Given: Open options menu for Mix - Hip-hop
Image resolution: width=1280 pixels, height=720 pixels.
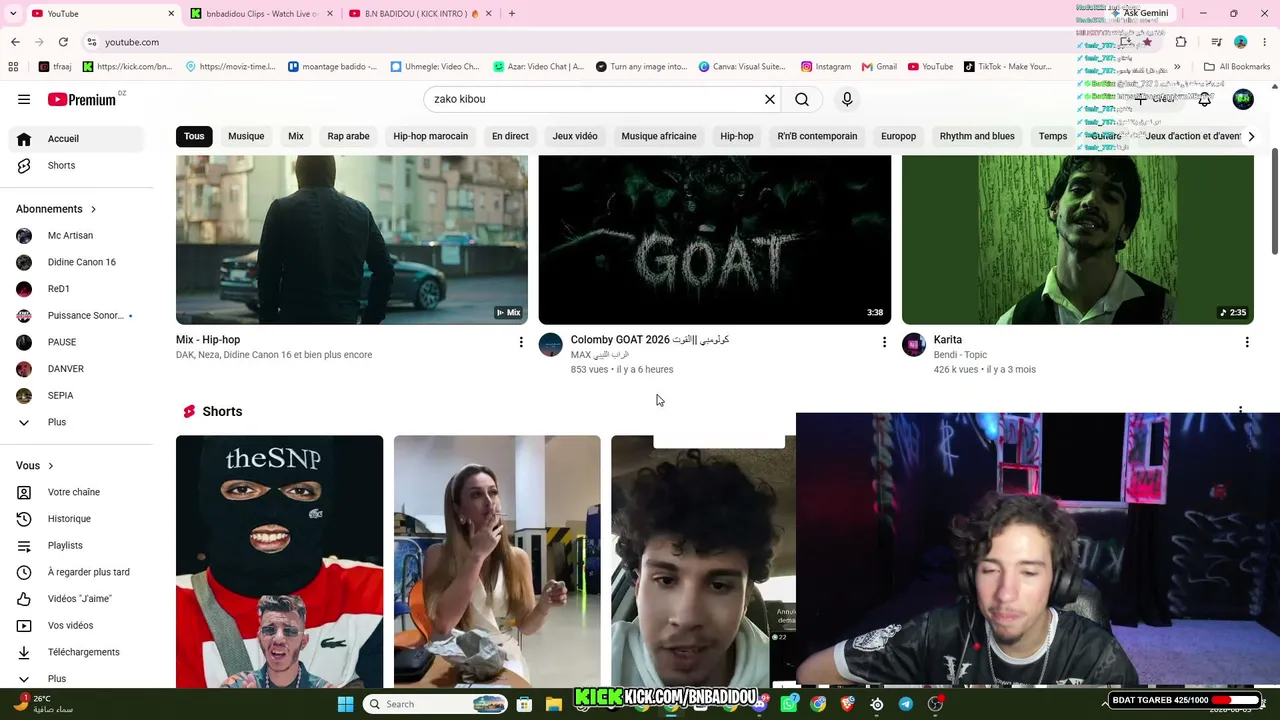Looking at the screenshot, I should point(520,342).
